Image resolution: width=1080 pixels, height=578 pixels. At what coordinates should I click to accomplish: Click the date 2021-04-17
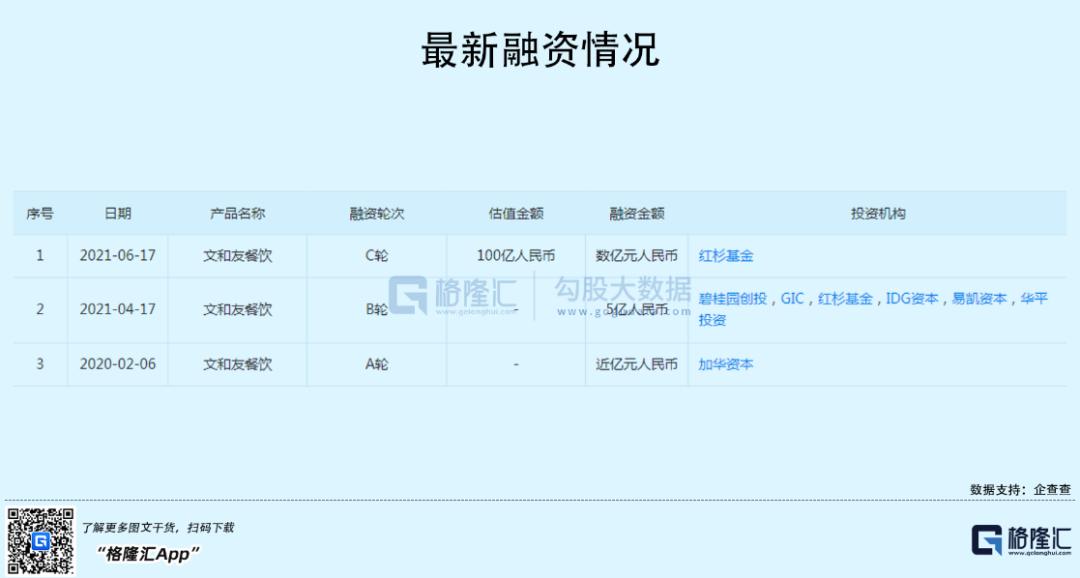118,309
